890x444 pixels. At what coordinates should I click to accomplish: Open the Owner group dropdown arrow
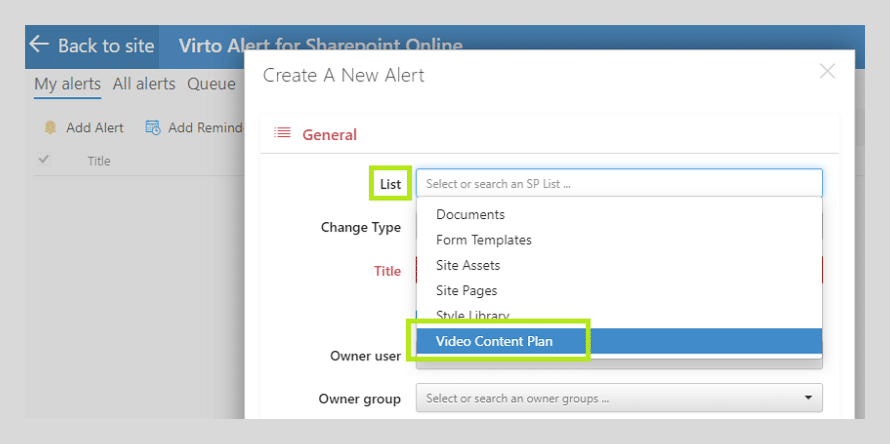pyautogui.click(x=808, y=398)
